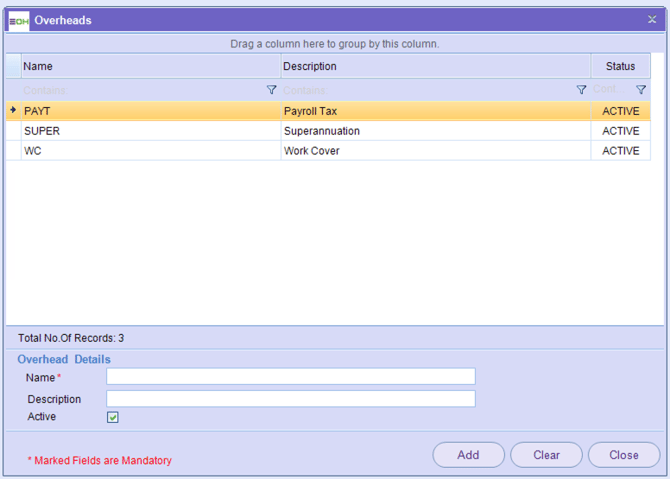Sort by the Status column header
The image size is (670, 479).
pos(620,66)
